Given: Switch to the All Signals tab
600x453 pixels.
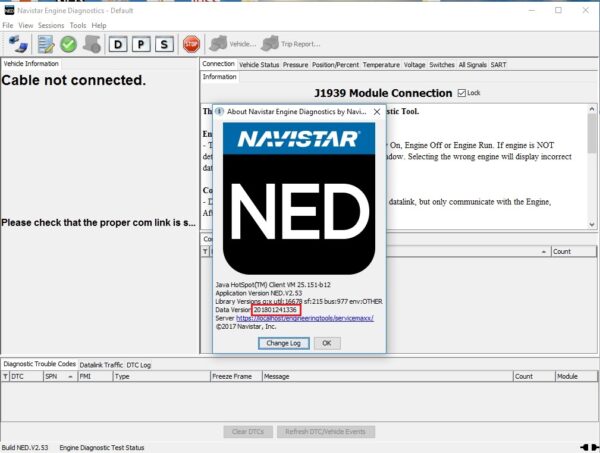Looking at the screenshot, I should tap(473, 65).
